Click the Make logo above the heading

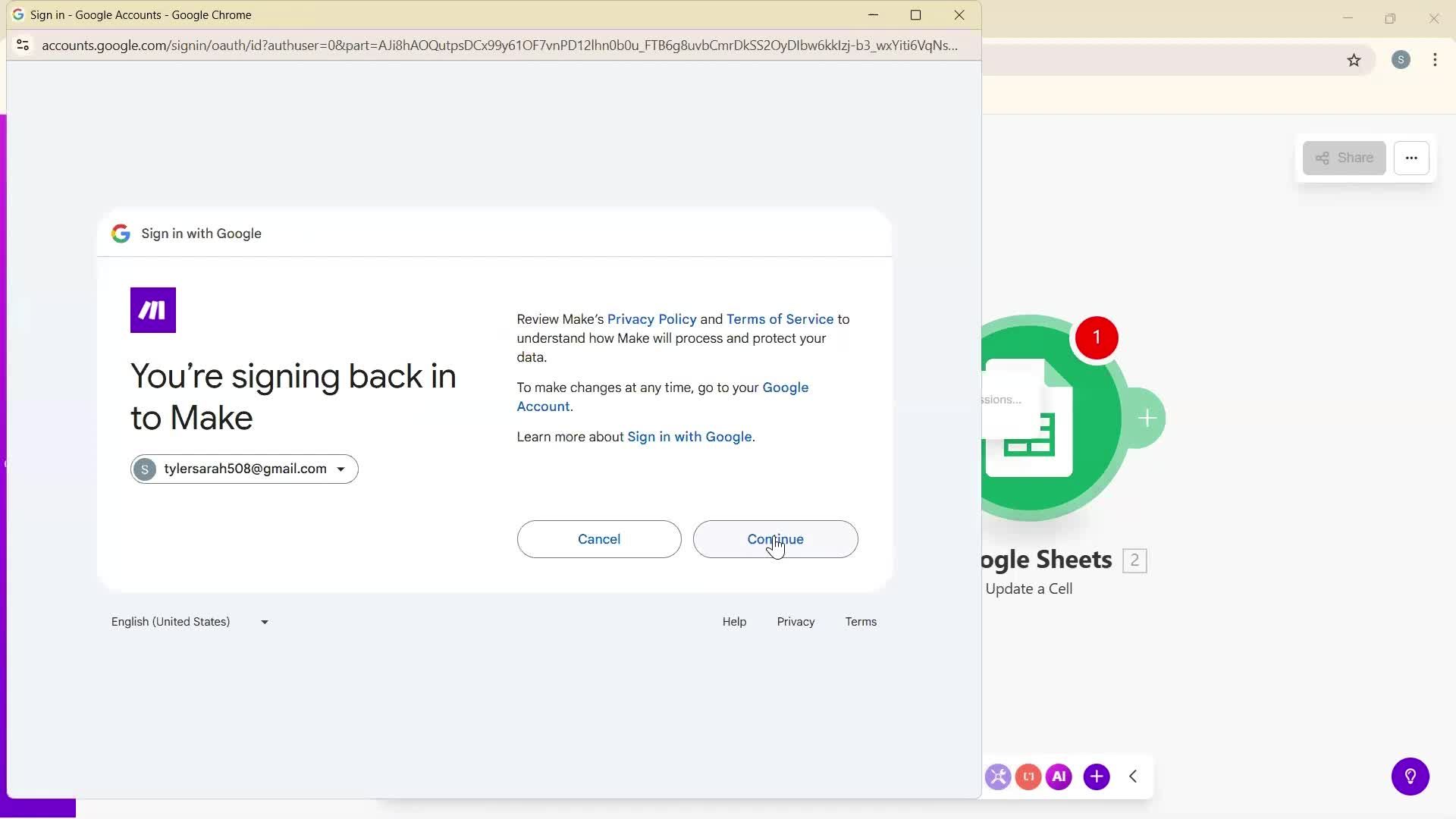coord(152,309)
